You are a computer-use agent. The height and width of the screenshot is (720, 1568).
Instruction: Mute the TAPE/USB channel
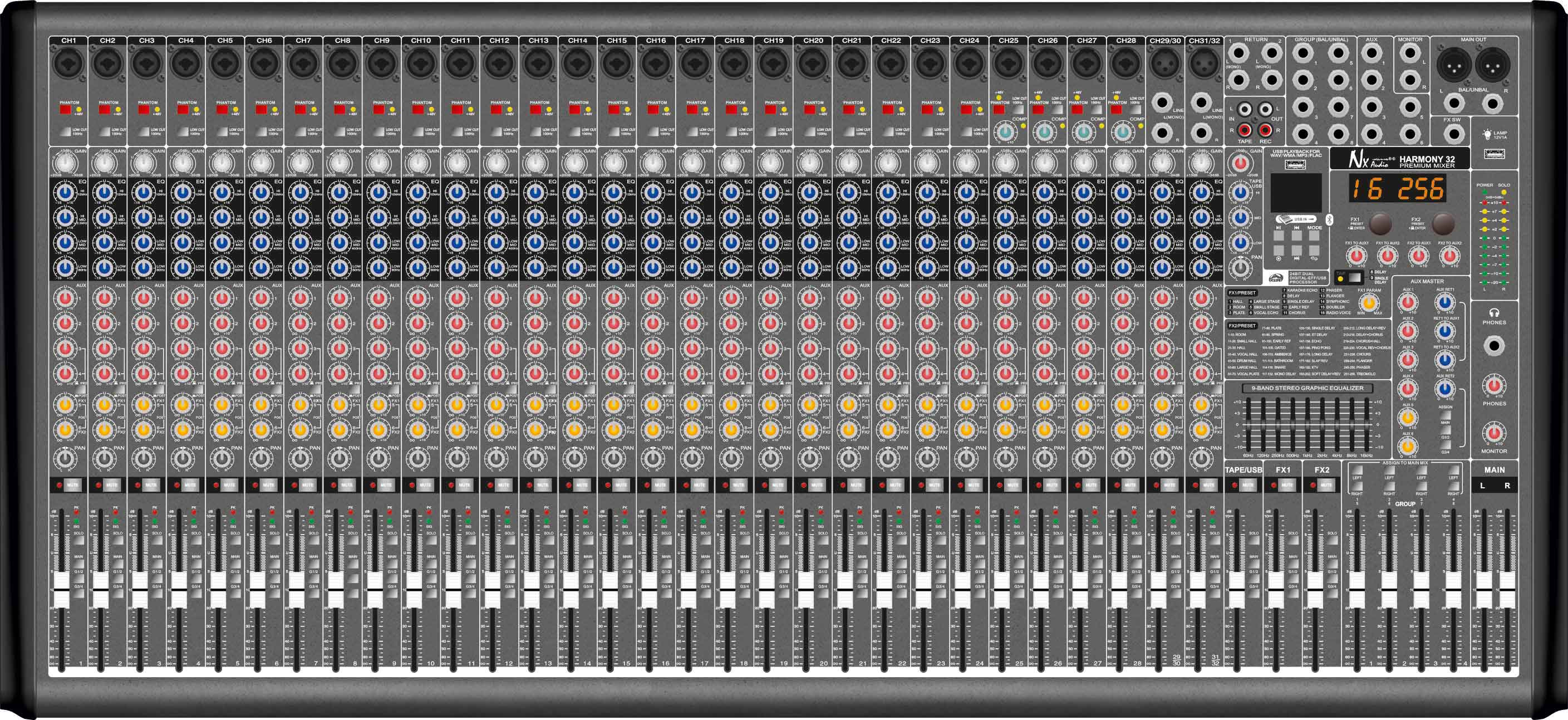1247,485
